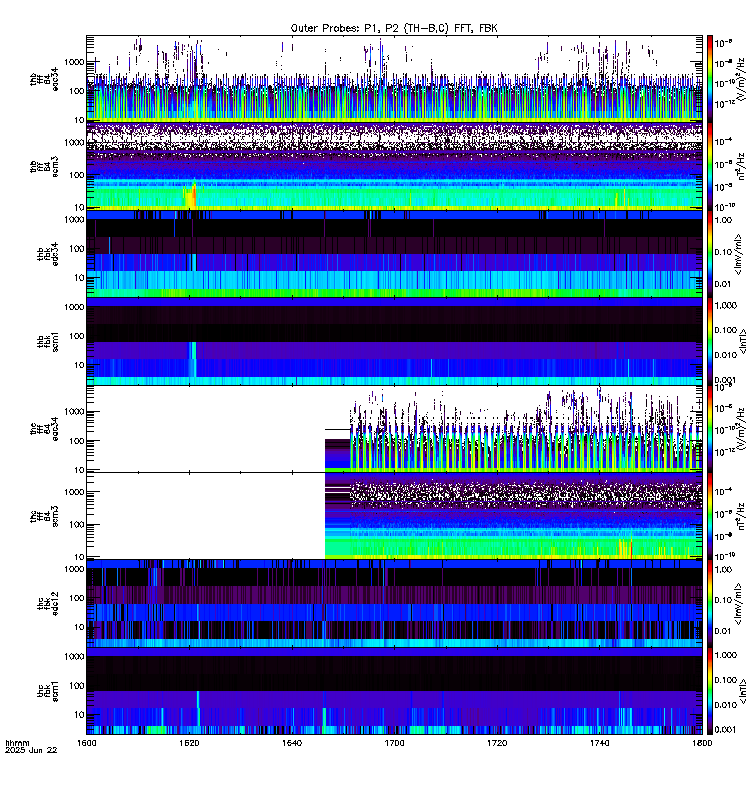The width and height of the screenshot is (750, 800).
Task: Click the color bar of the thb edc34 panel
Action: coord(709,254)
